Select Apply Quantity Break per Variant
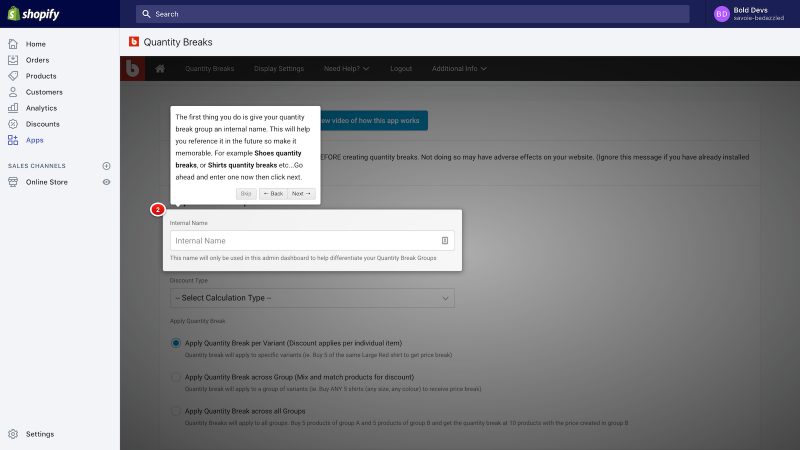 (x=176, y=343)
